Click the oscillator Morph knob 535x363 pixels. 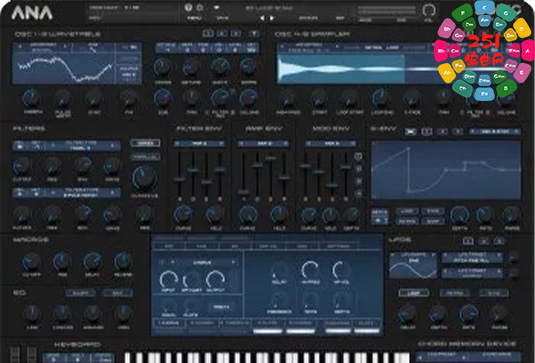pyautogui.click(x=32, y=99)
